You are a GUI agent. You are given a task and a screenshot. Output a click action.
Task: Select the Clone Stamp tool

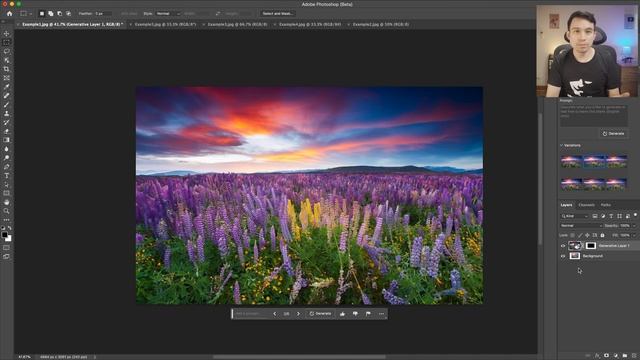7,113
